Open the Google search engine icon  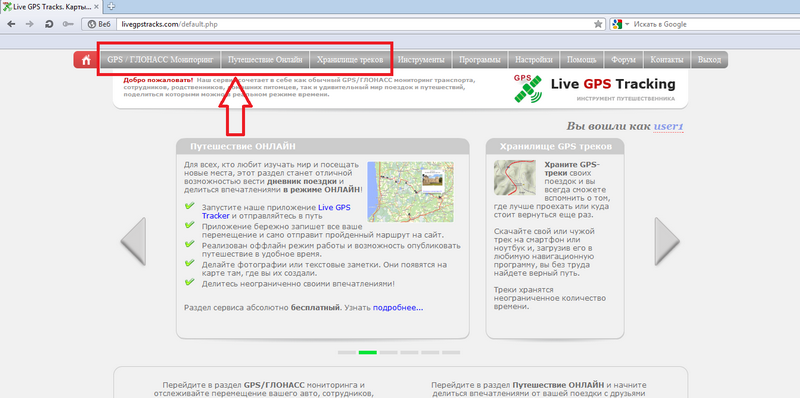(x=617, y=24)
